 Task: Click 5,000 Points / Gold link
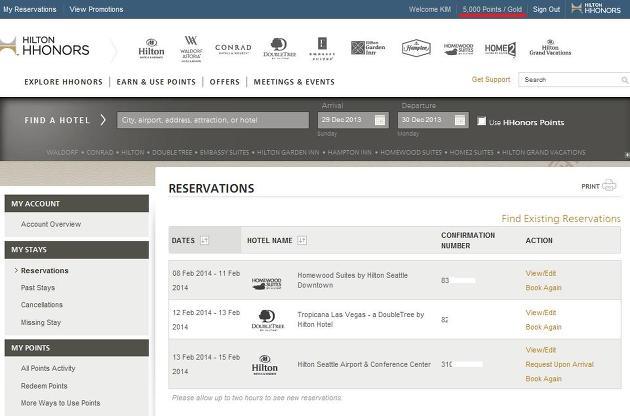[x=492, y=9]
